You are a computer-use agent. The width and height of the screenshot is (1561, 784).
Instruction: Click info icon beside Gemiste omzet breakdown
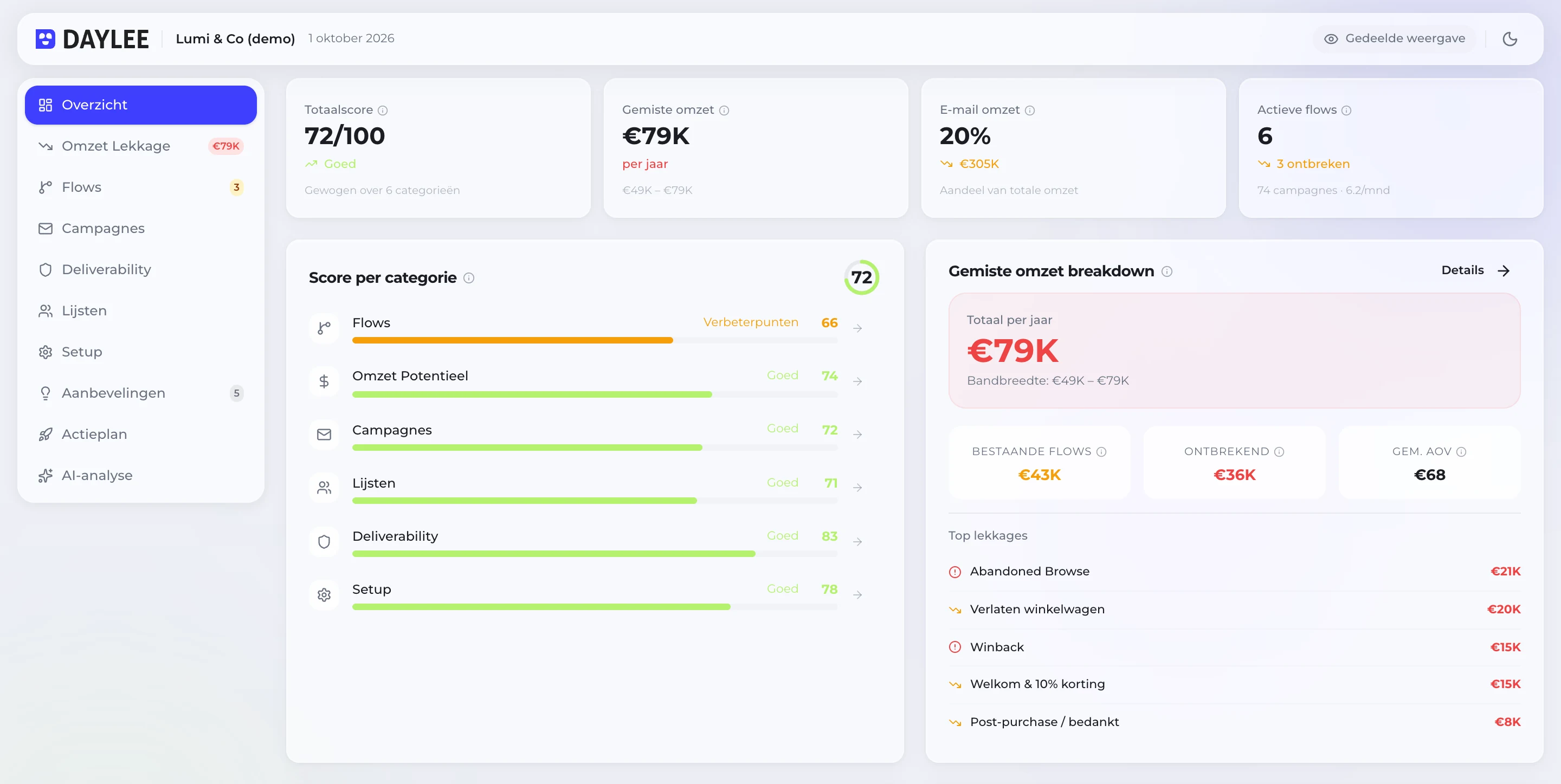click(x=1167, y=271)
